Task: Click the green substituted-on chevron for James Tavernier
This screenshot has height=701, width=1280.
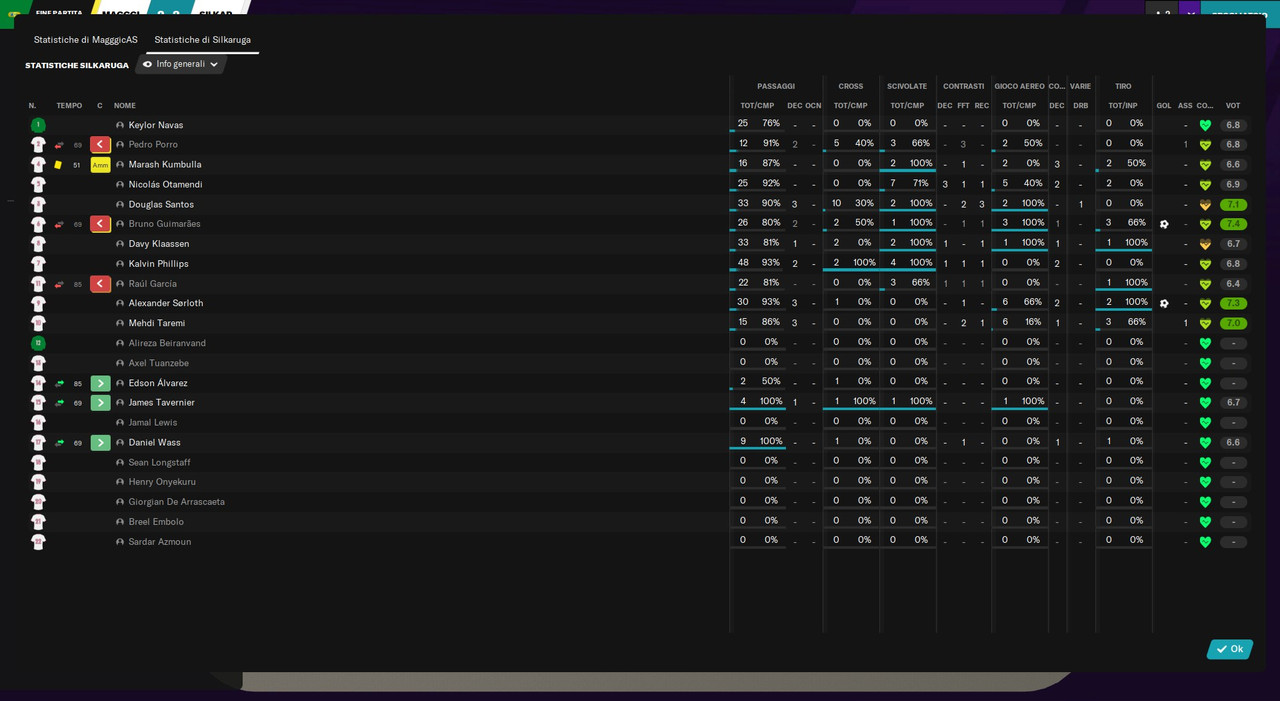Action: coord(100,403)
